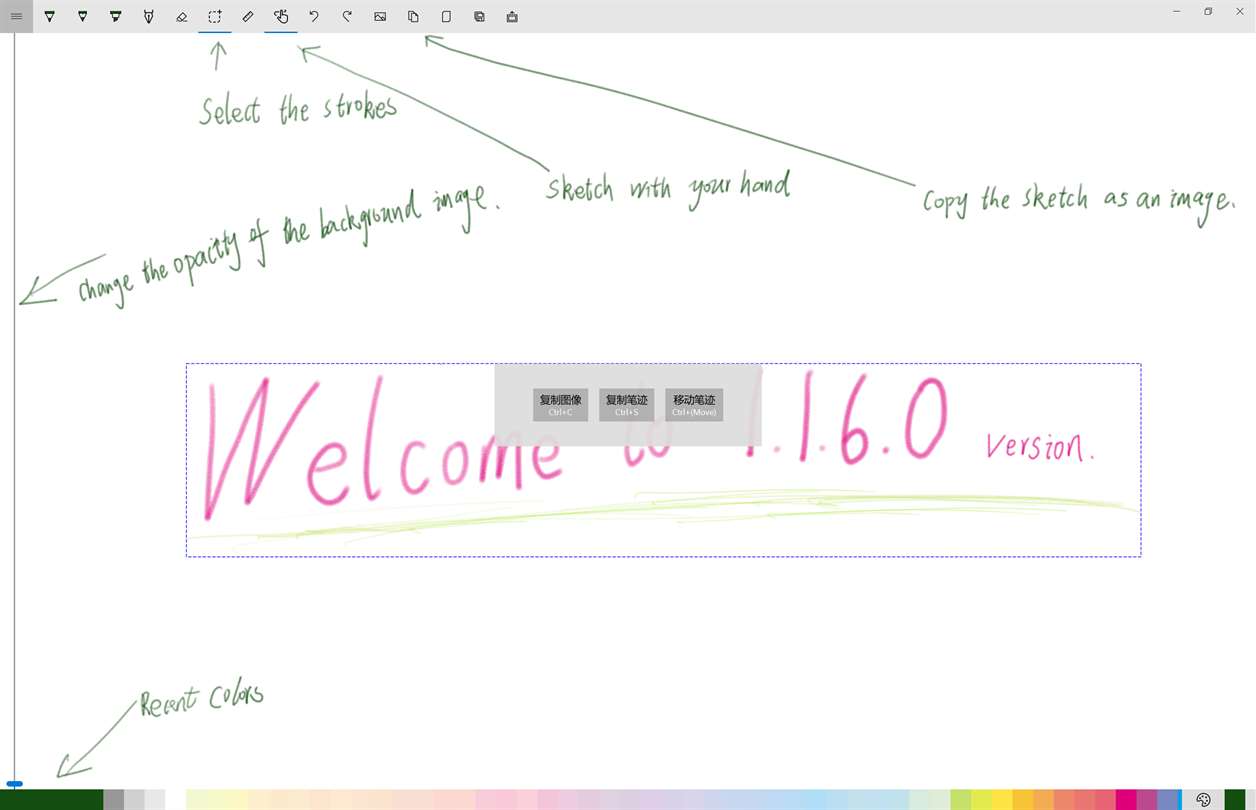
Task: Minimize the sketch window
Action: [x=1176, y=11]
